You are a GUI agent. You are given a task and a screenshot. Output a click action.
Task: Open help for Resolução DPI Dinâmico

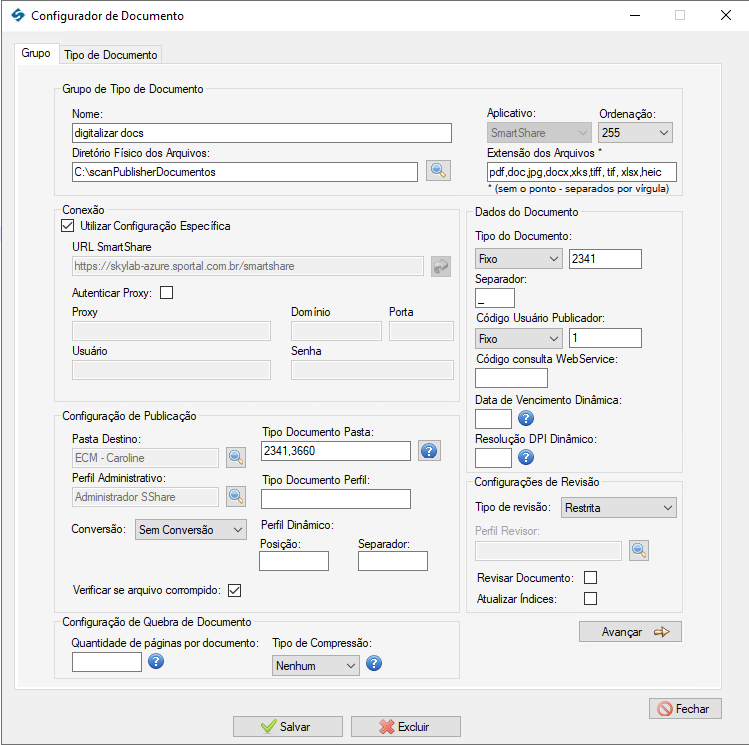(x=526, y=458)
